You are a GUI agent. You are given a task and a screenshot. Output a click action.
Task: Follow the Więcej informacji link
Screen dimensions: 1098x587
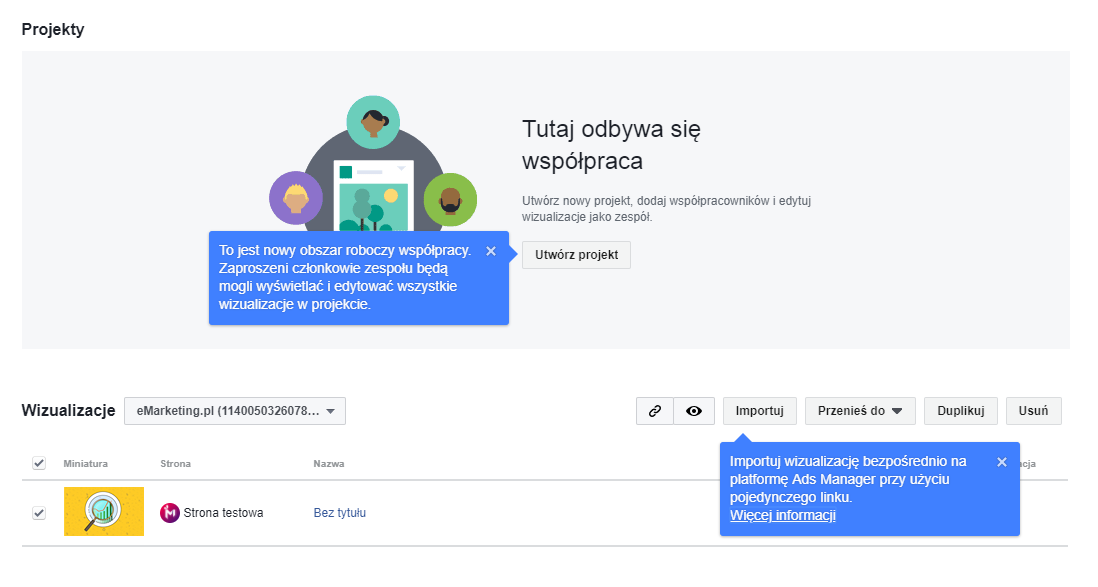[783, 516]
